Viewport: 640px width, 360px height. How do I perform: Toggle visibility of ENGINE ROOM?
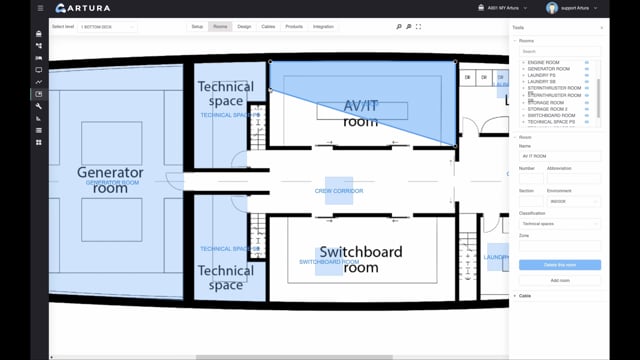pyautogui.click(x=587, y=62)
